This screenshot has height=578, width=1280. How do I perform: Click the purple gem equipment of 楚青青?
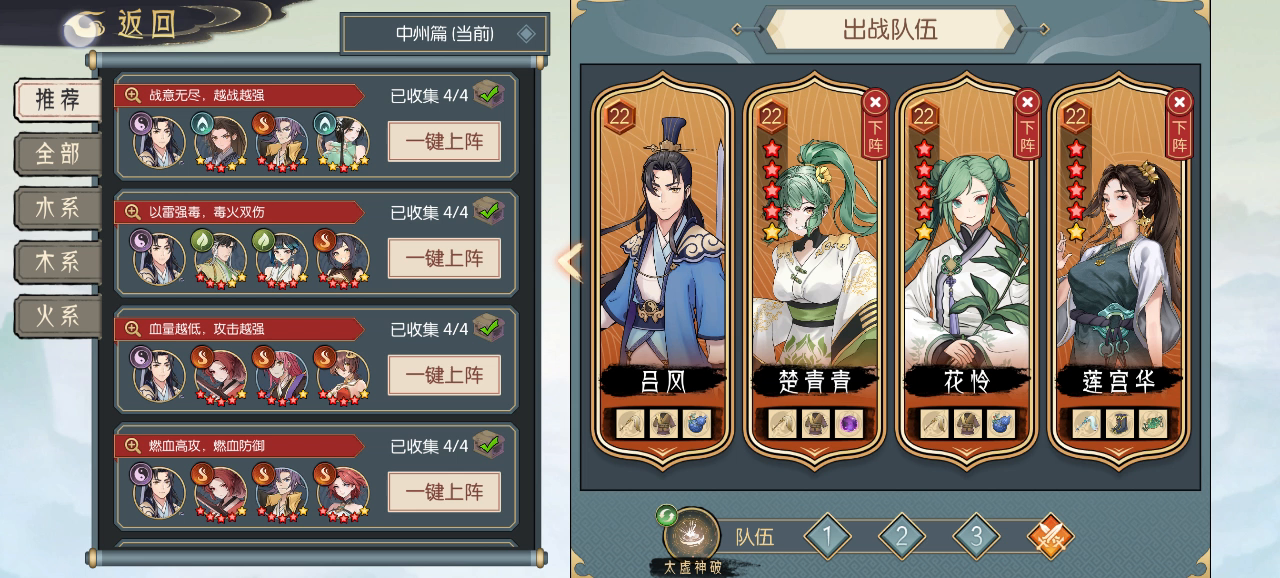849,423
